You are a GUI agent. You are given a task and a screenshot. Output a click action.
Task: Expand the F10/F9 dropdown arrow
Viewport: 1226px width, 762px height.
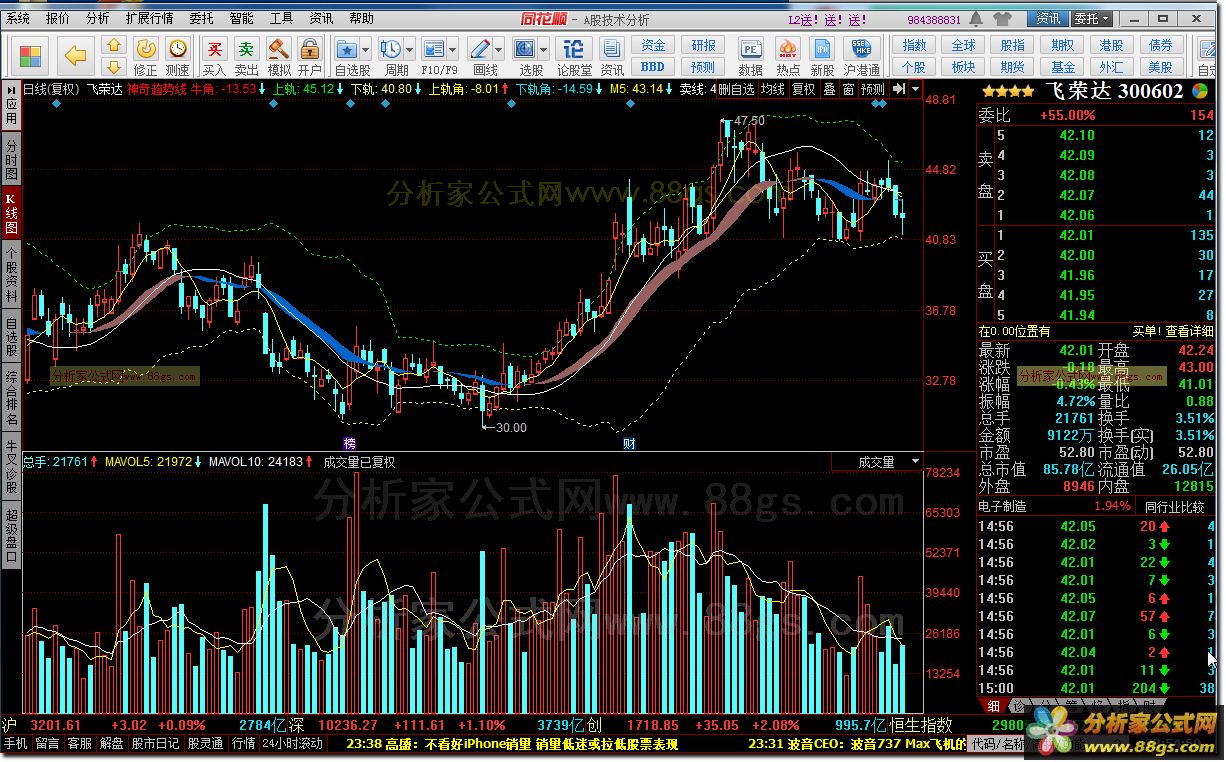point(453,49)
